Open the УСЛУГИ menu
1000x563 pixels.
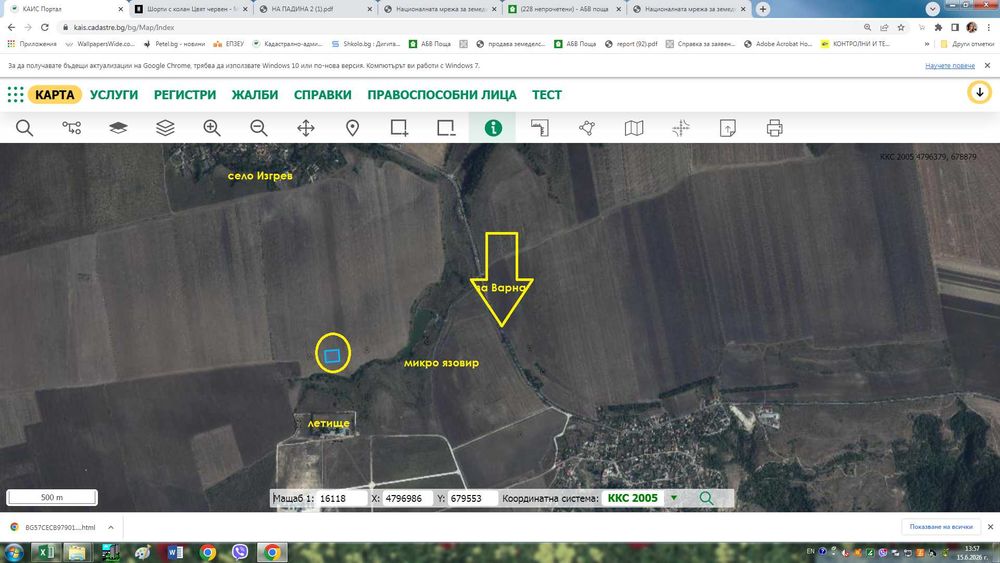point(114,94)
